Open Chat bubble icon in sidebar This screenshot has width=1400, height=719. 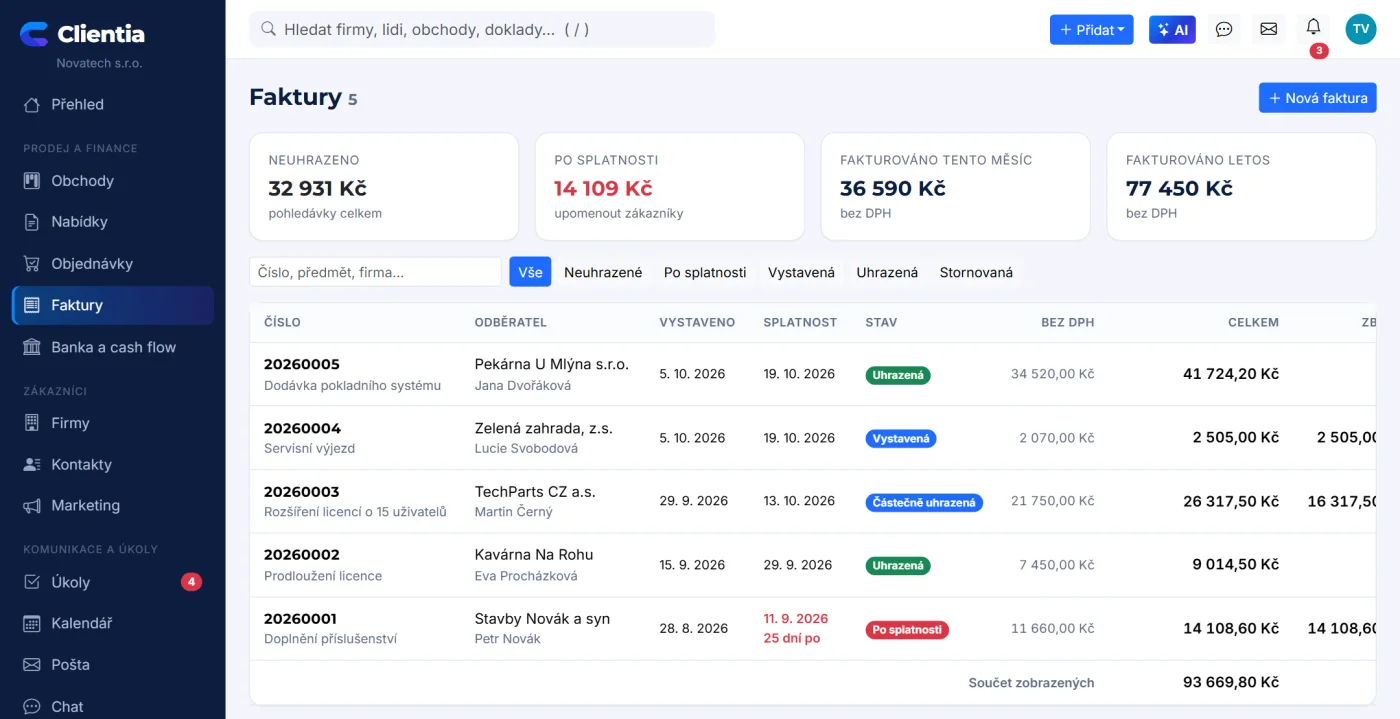32,707
